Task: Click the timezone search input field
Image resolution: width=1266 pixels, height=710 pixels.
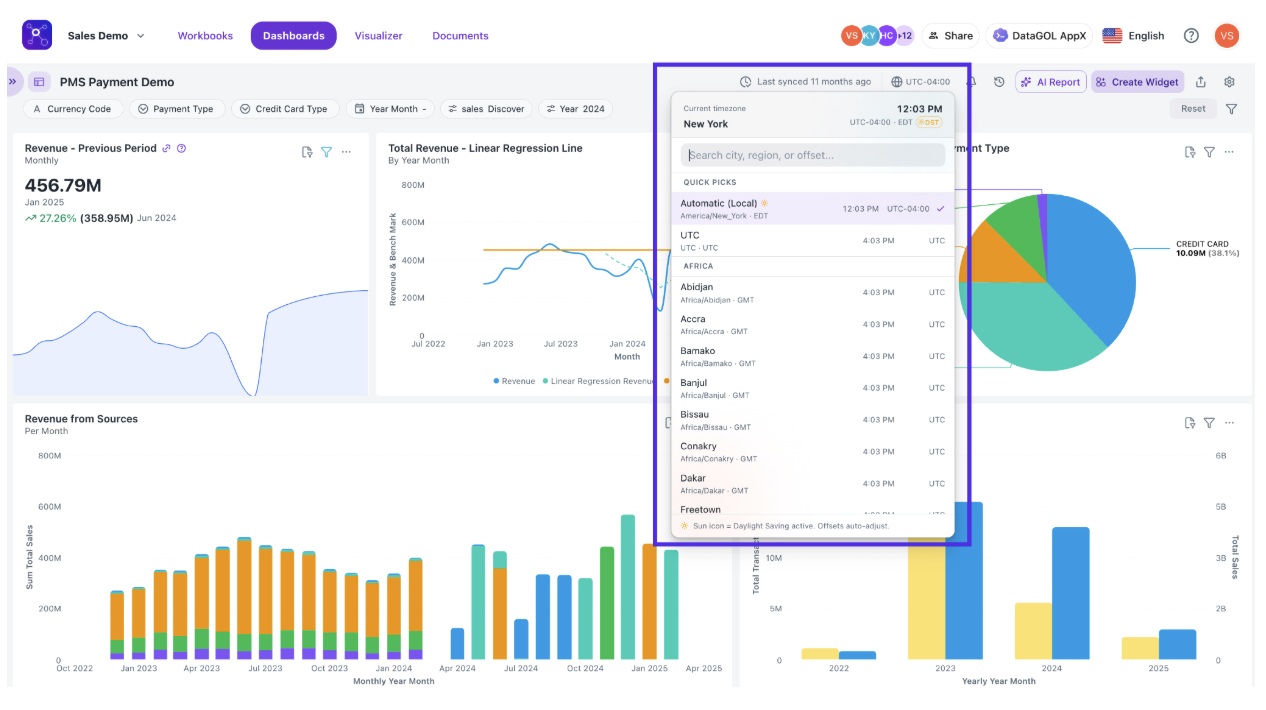Action: click(x=813, y=155)
